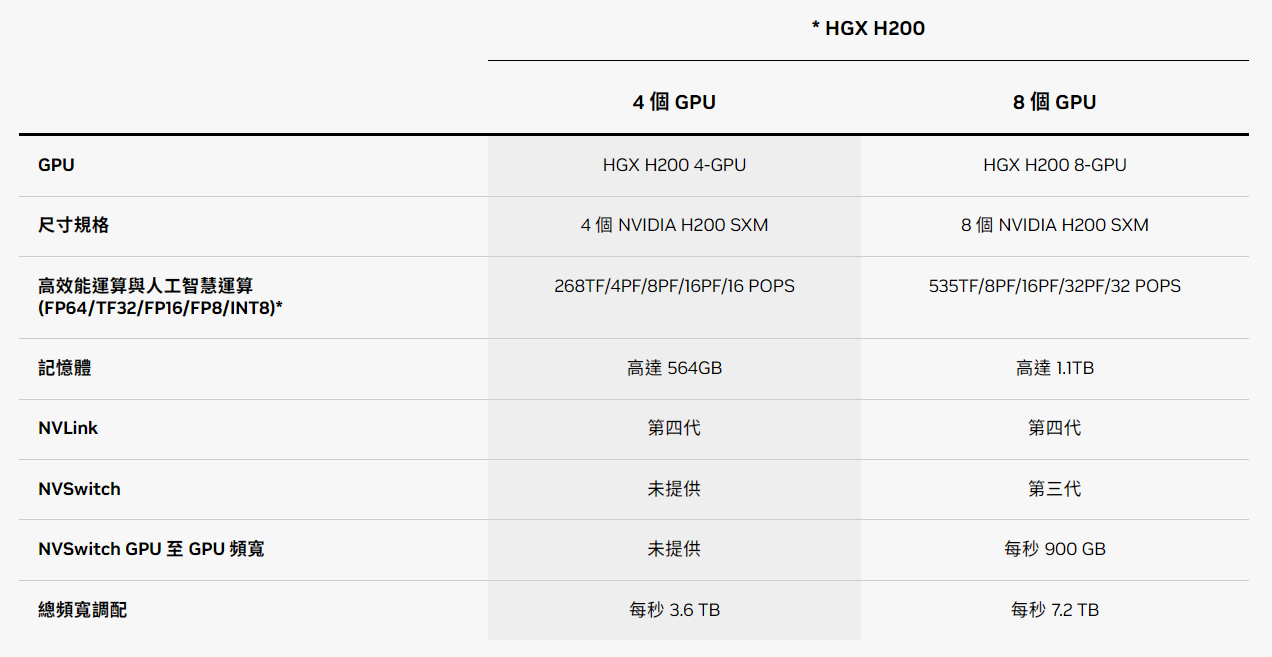
Task: Select the NVLink row label
Action: (x=68, y=428)
